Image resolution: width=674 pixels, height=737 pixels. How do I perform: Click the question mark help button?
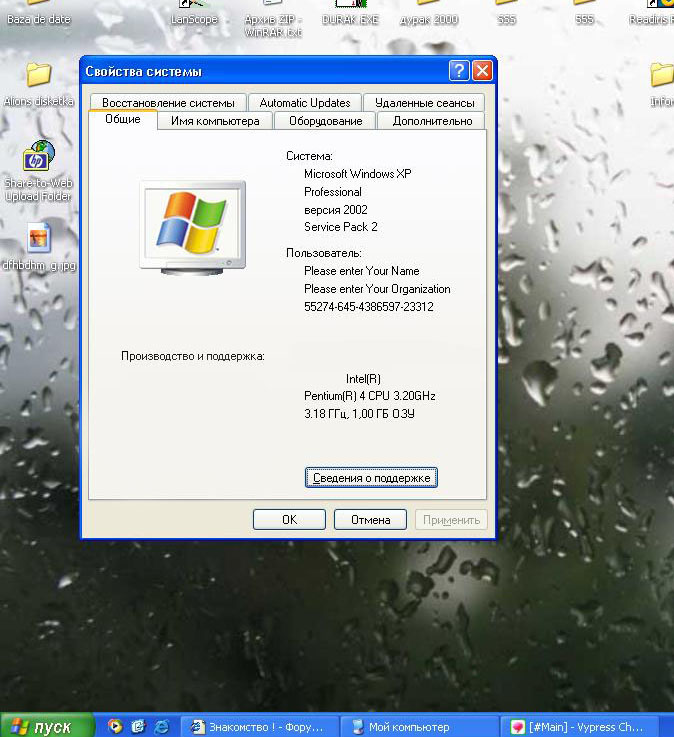tap(459, 71)
